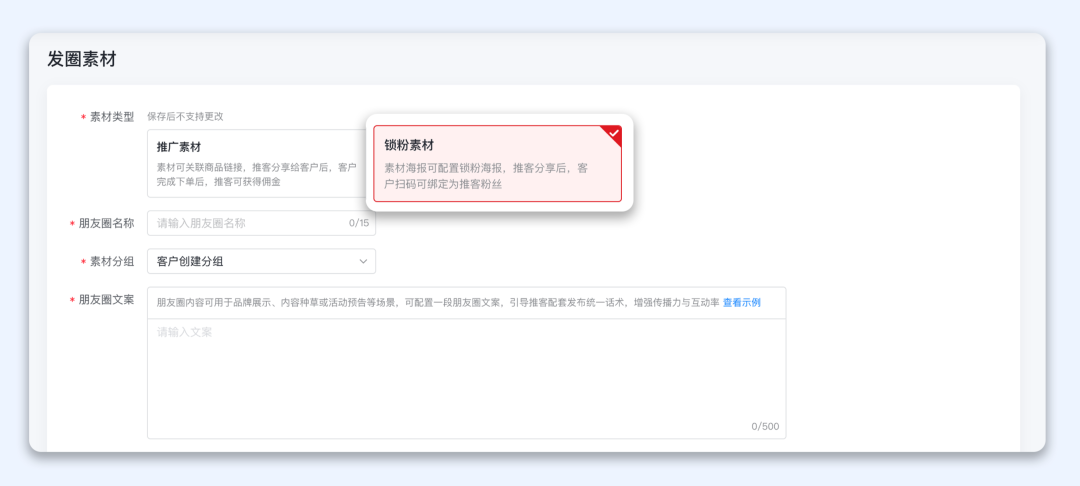Click the 朋友圈文案 field label
This screenshot has height=486, width=1080.
coord(105,300)
